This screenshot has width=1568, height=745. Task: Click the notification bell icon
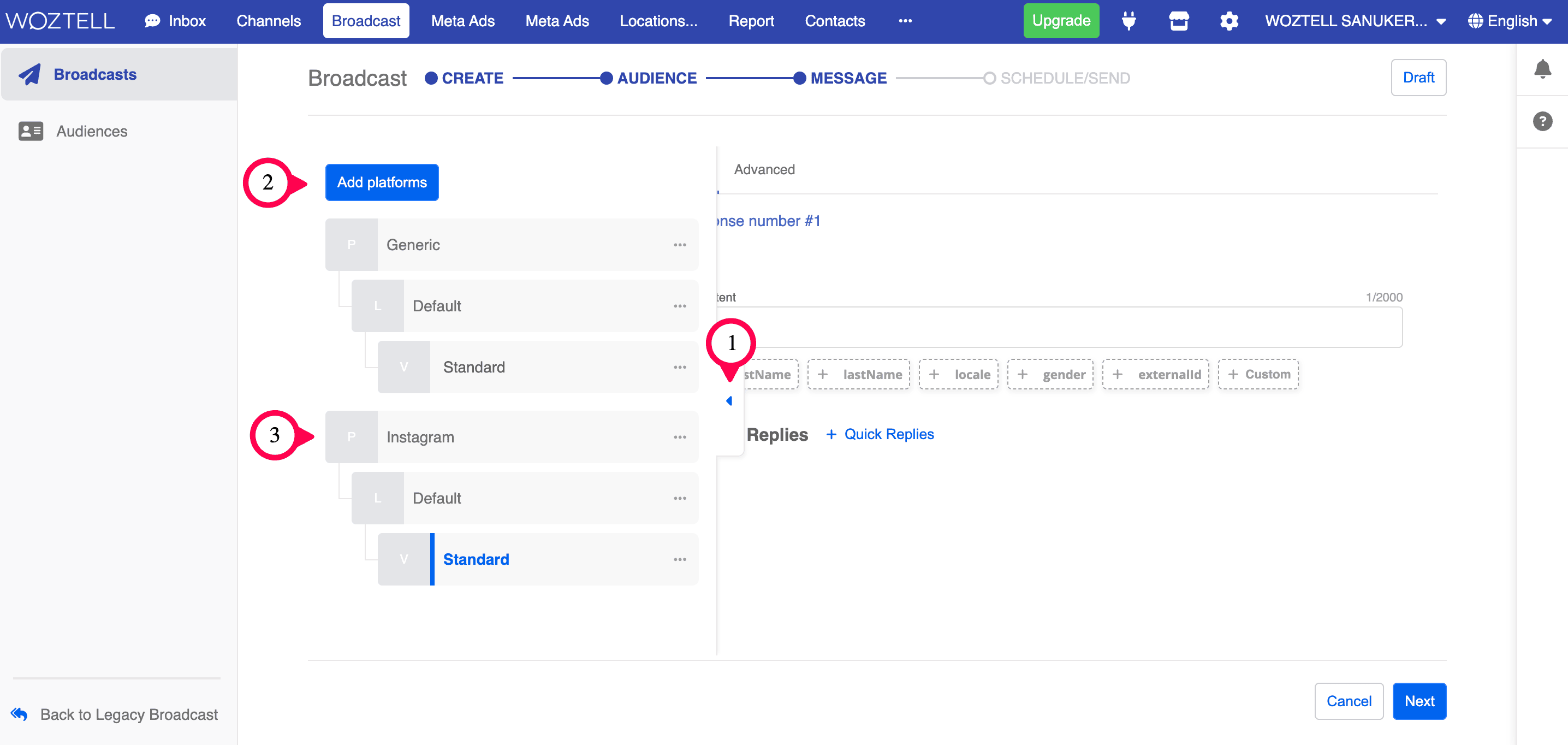(1542, 69)
